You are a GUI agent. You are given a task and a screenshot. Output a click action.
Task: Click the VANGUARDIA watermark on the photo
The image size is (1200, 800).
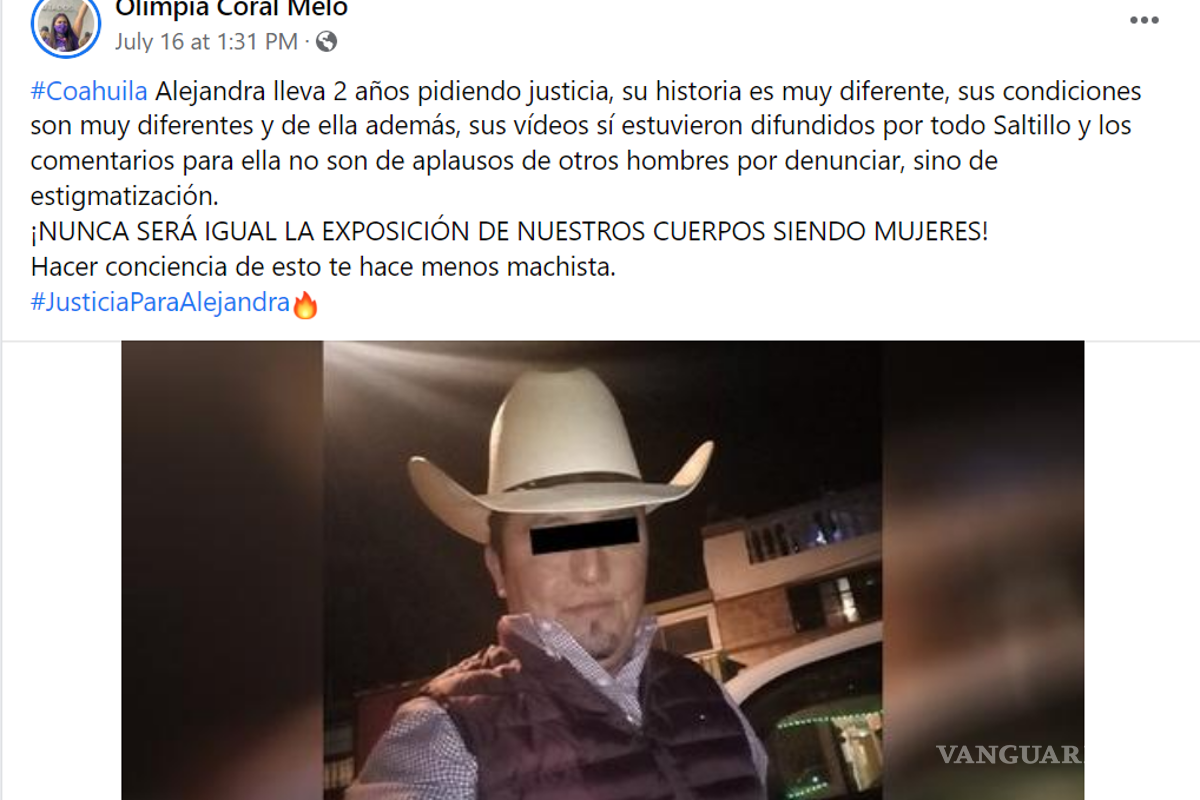pyautogui.click(x=1010, y=754)
